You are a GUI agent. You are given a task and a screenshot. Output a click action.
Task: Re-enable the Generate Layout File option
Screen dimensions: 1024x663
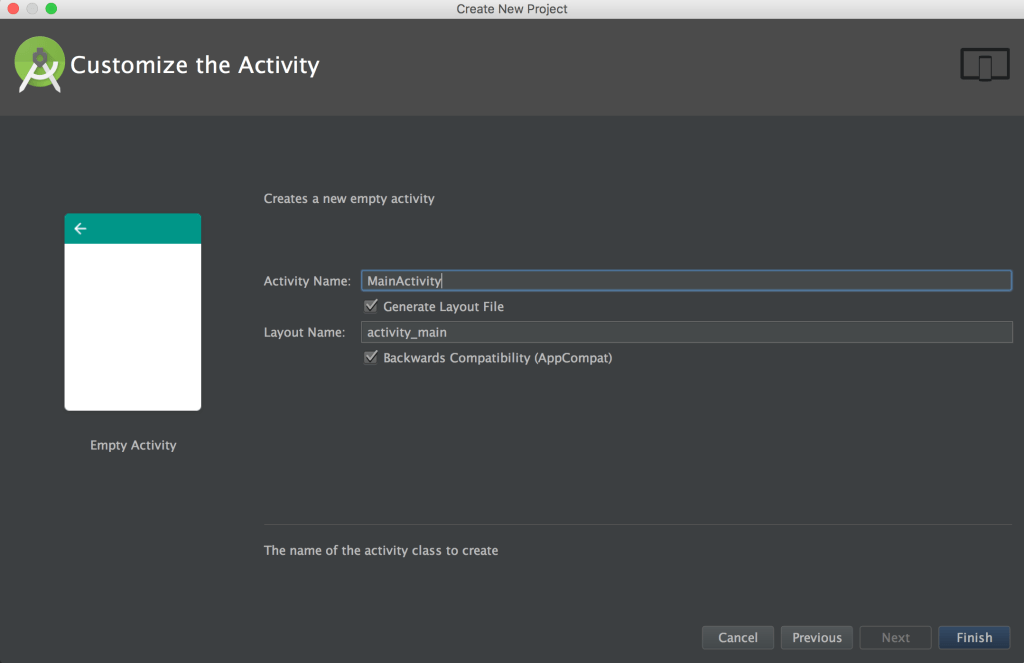click(x=371, y=306)
